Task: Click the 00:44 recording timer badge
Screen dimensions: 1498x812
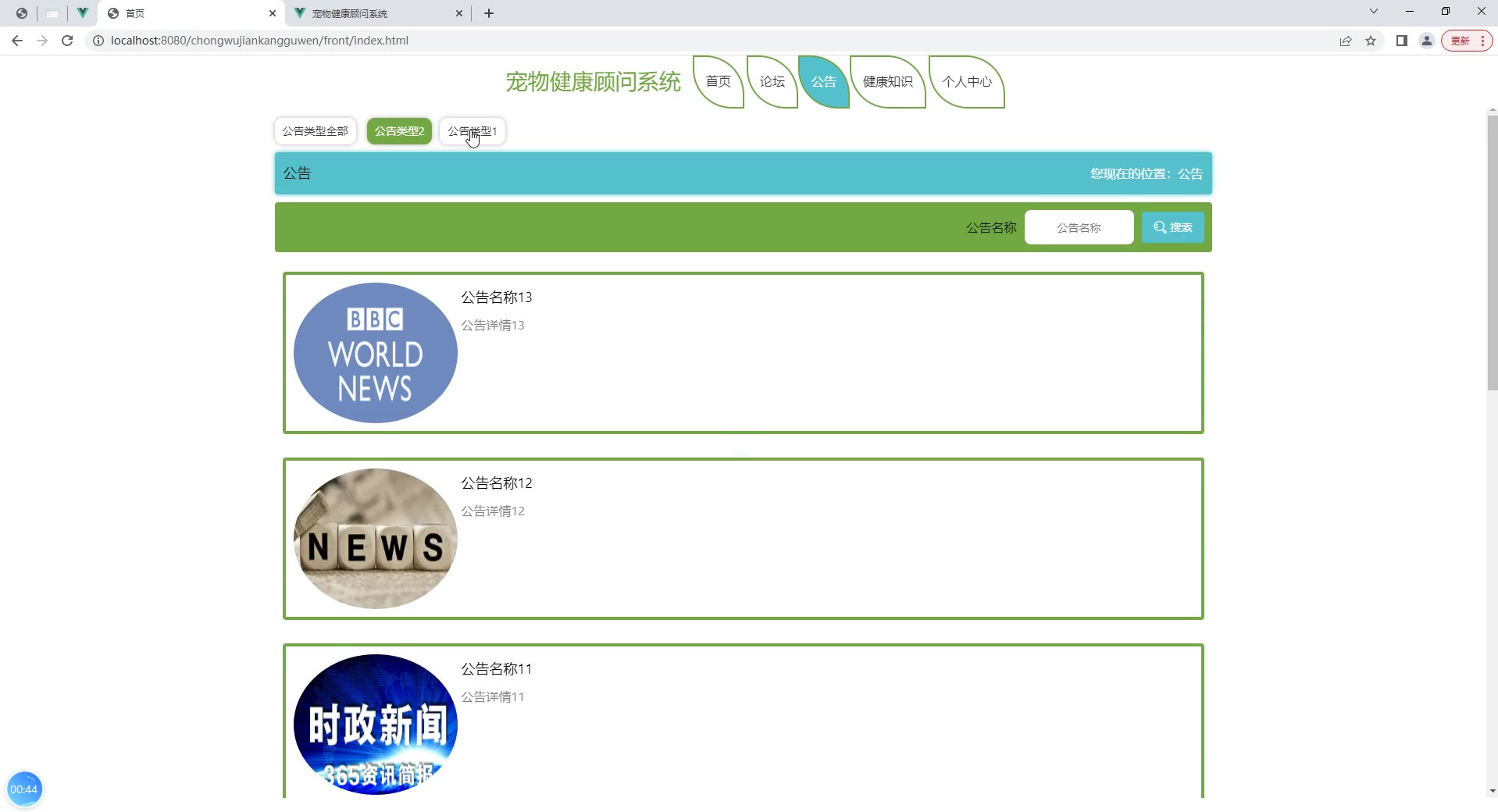Action: [x=24, y=789]
